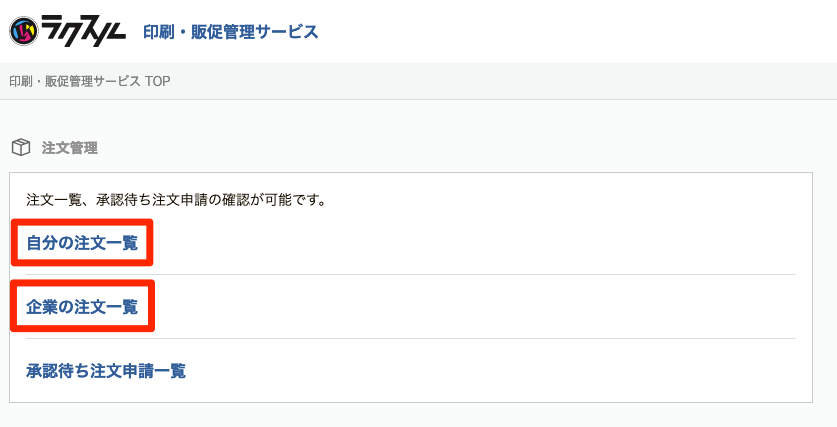
Task: Click the ラクスル wordmark logo
Action: tap(84, 31)
